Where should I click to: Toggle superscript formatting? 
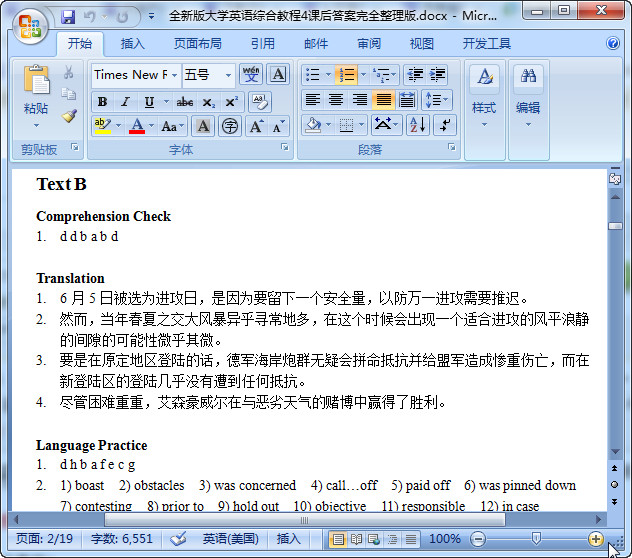[232, 102]
